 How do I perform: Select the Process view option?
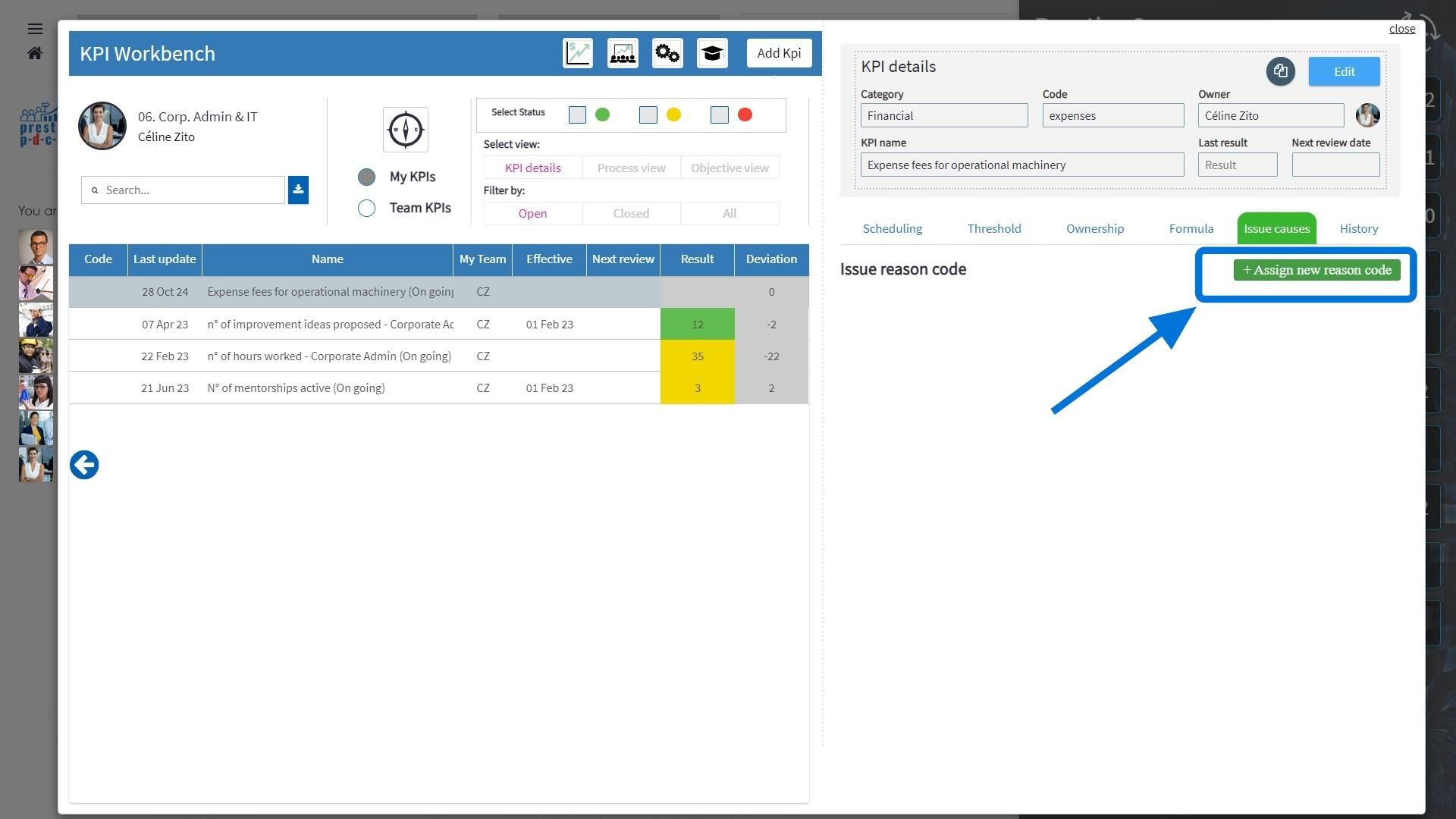click(x=631, y=168)
